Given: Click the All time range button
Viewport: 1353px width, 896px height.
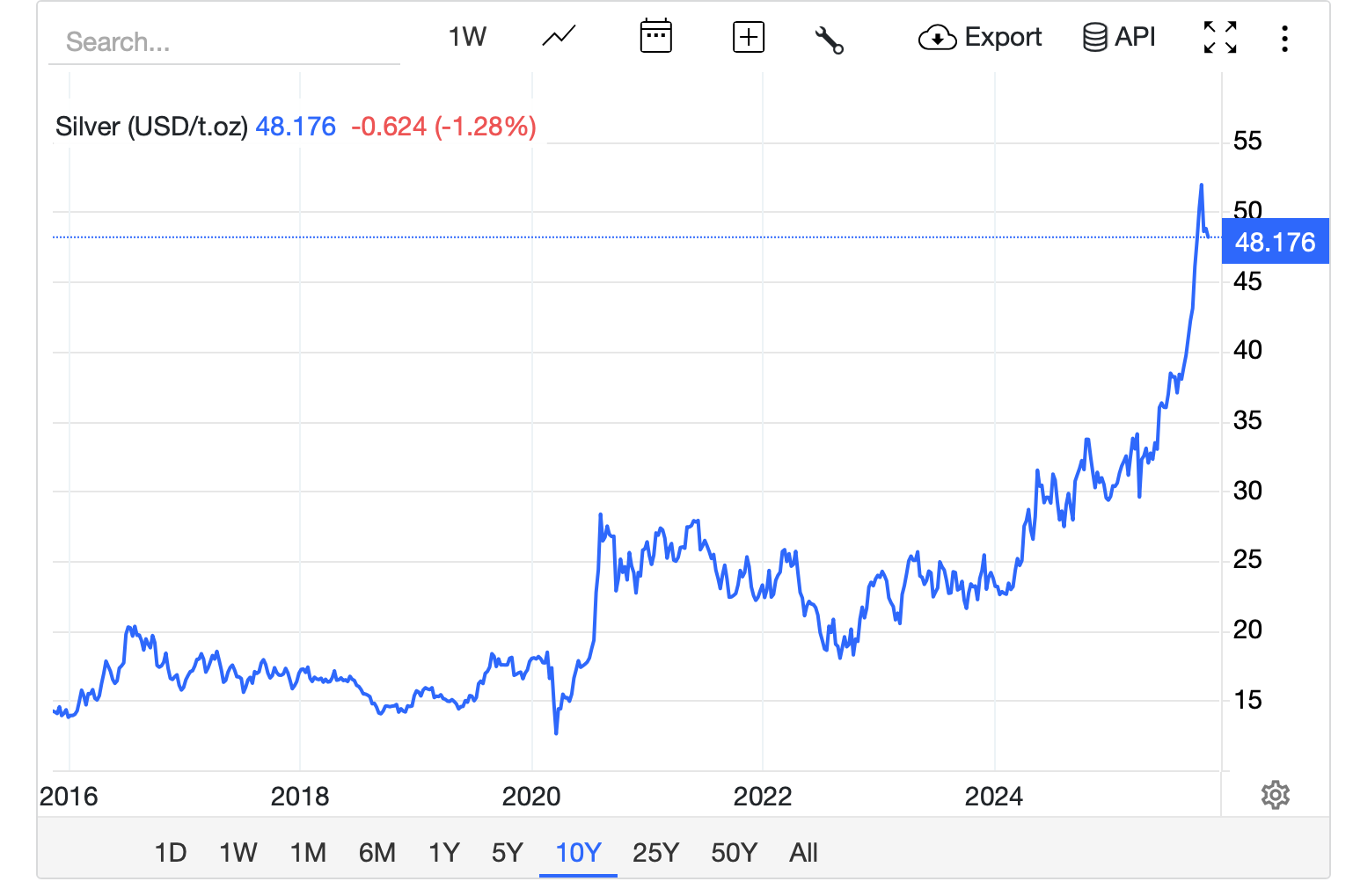Looking at the screenshot, I should (x=803, y=852).
